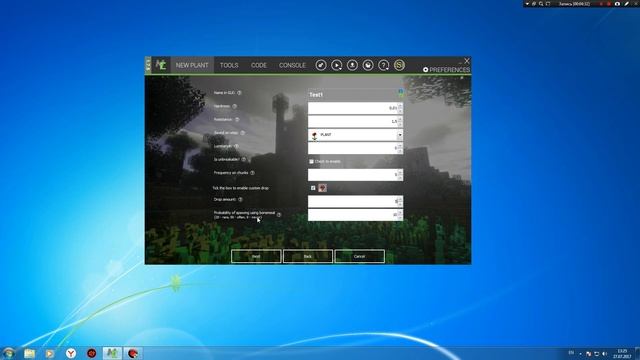640x360 pixels.
Task: Click the Luminance spinner arrows
Action: (400, 148)
